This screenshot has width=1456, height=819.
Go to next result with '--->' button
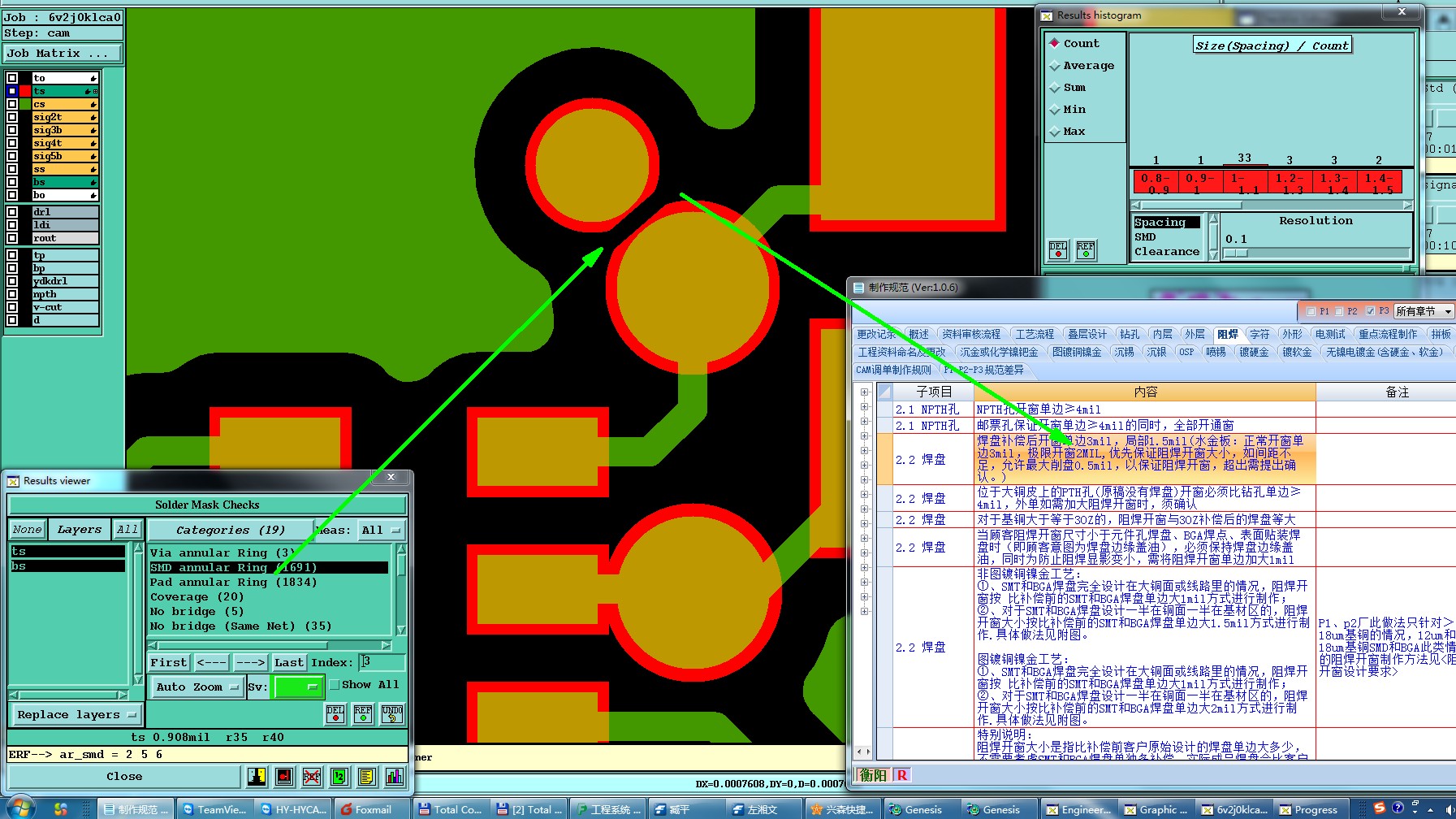point(250,663)
